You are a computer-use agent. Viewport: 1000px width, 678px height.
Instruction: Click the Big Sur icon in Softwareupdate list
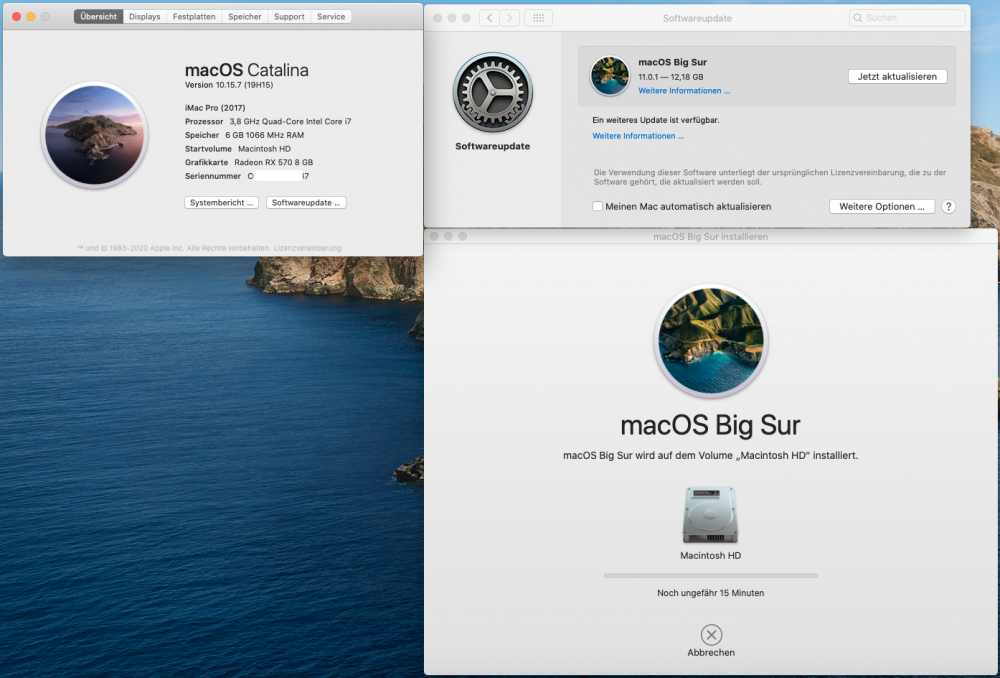610,75
